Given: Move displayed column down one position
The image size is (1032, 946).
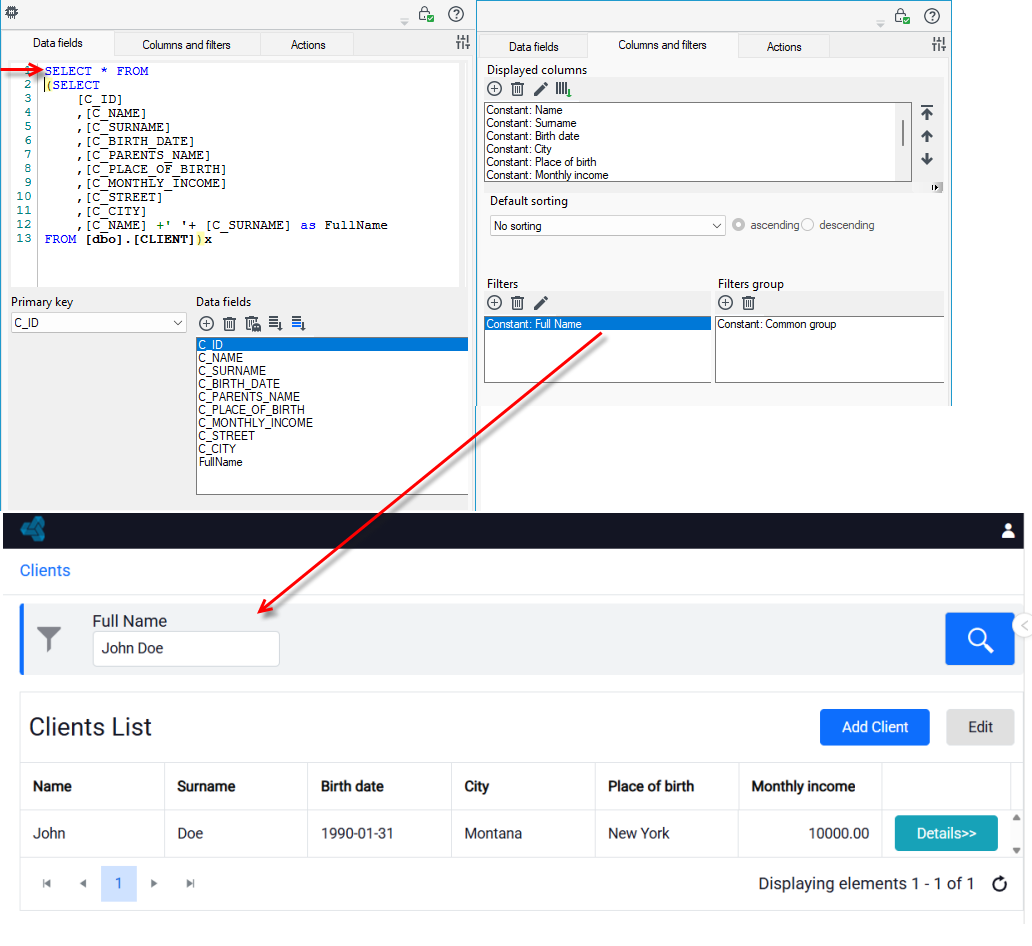Looking at the screenshot, I should pyautogui.click(x=927, y=159).
